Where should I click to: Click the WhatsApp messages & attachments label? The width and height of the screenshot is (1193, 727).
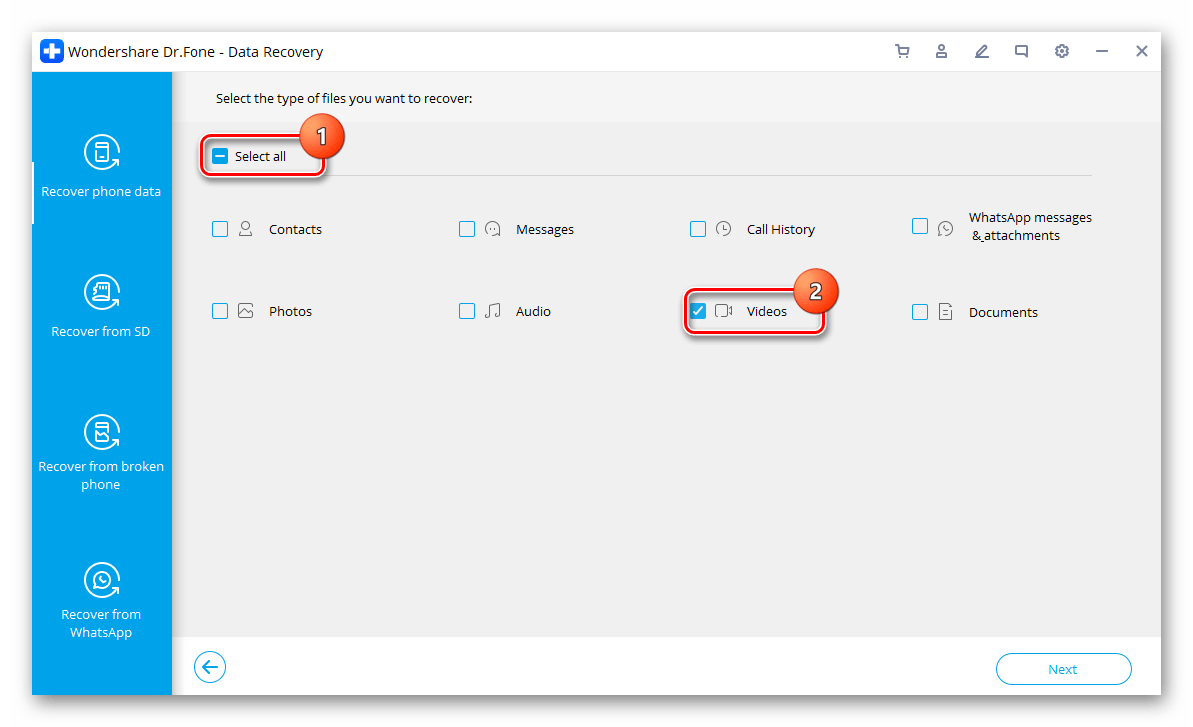tap(1030, 227)
